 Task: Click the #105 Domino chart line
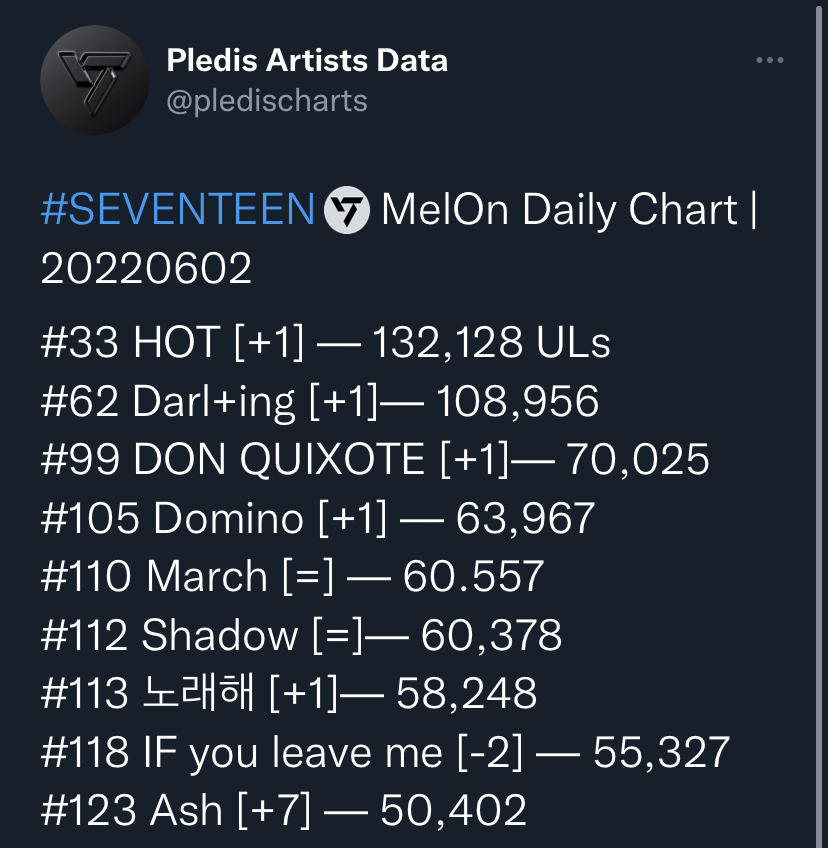[318, 518]
